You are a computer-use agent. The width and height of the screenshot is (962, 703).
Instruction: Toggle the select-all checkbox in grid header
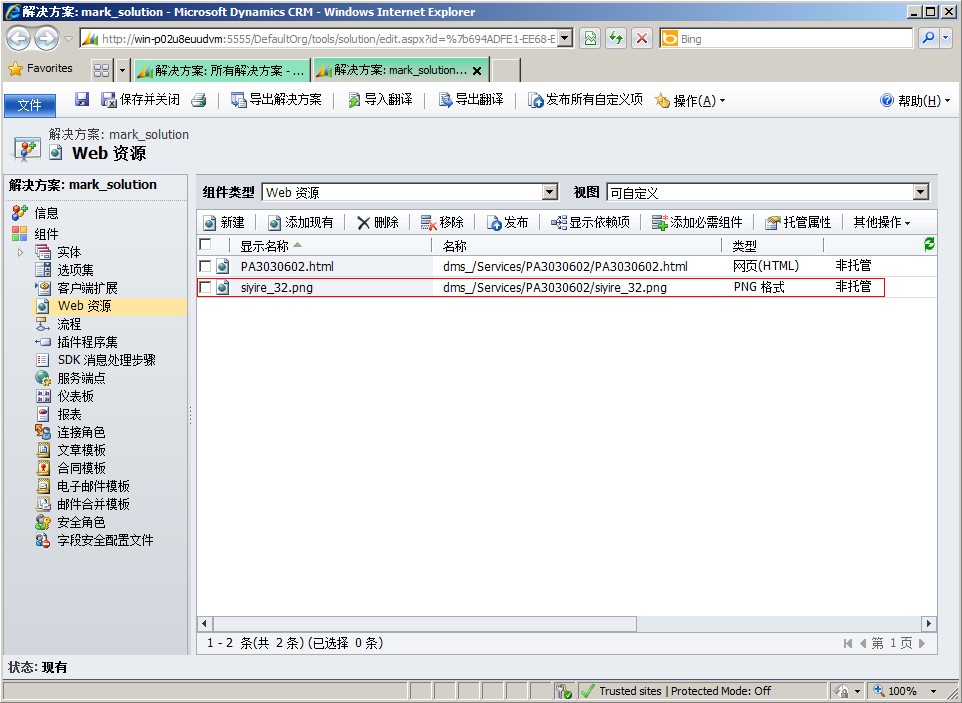pos(206,245)
